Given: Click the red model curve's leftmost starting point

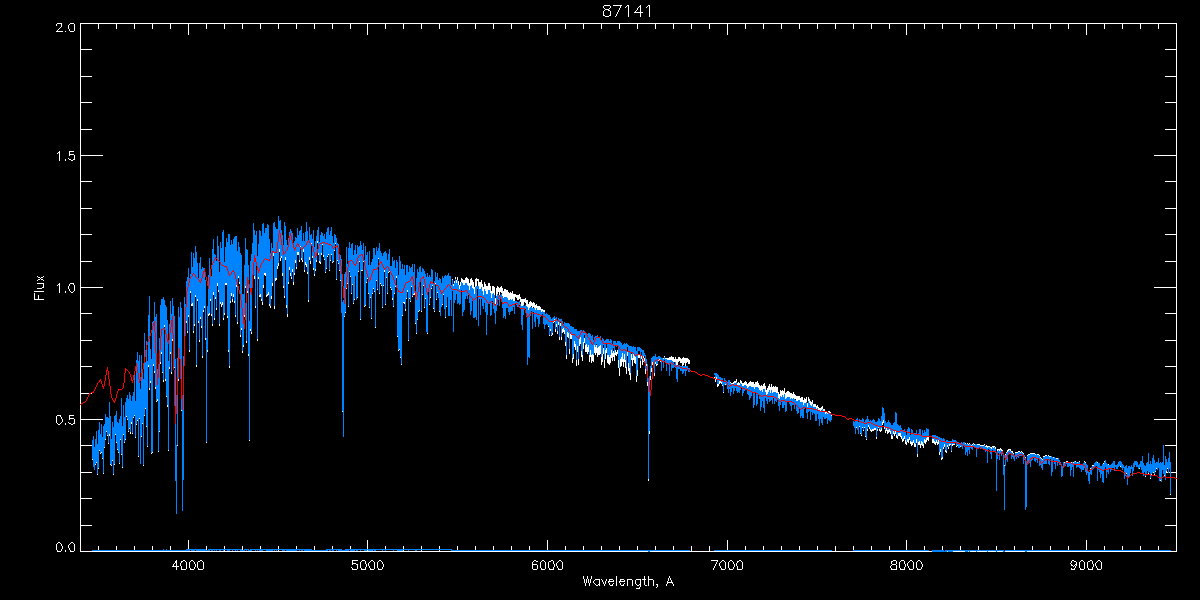Looking at the screenshot, I should (82, 404).
